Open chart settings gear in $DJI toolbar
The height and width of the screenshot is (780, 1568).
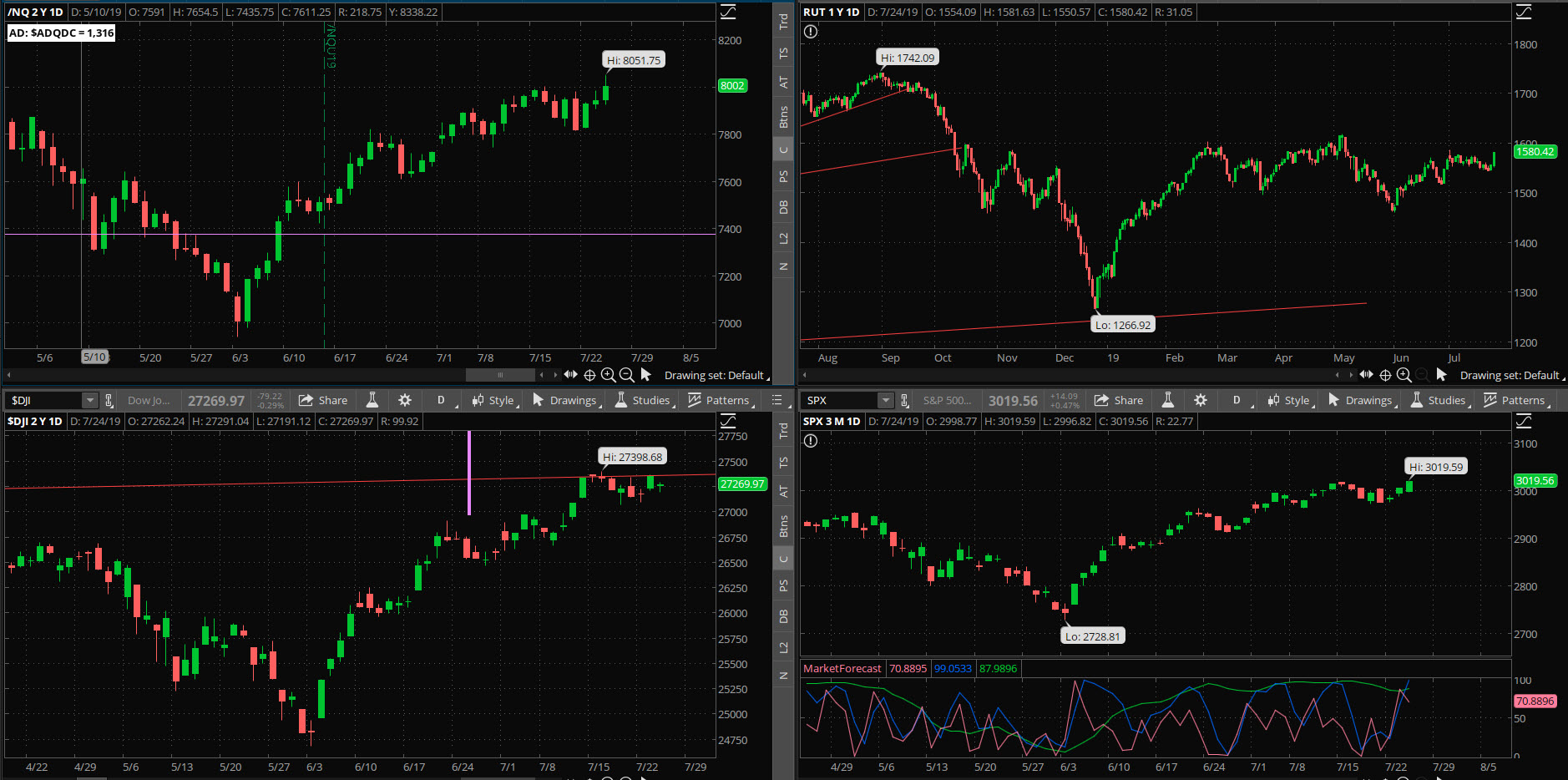point(405,400)
